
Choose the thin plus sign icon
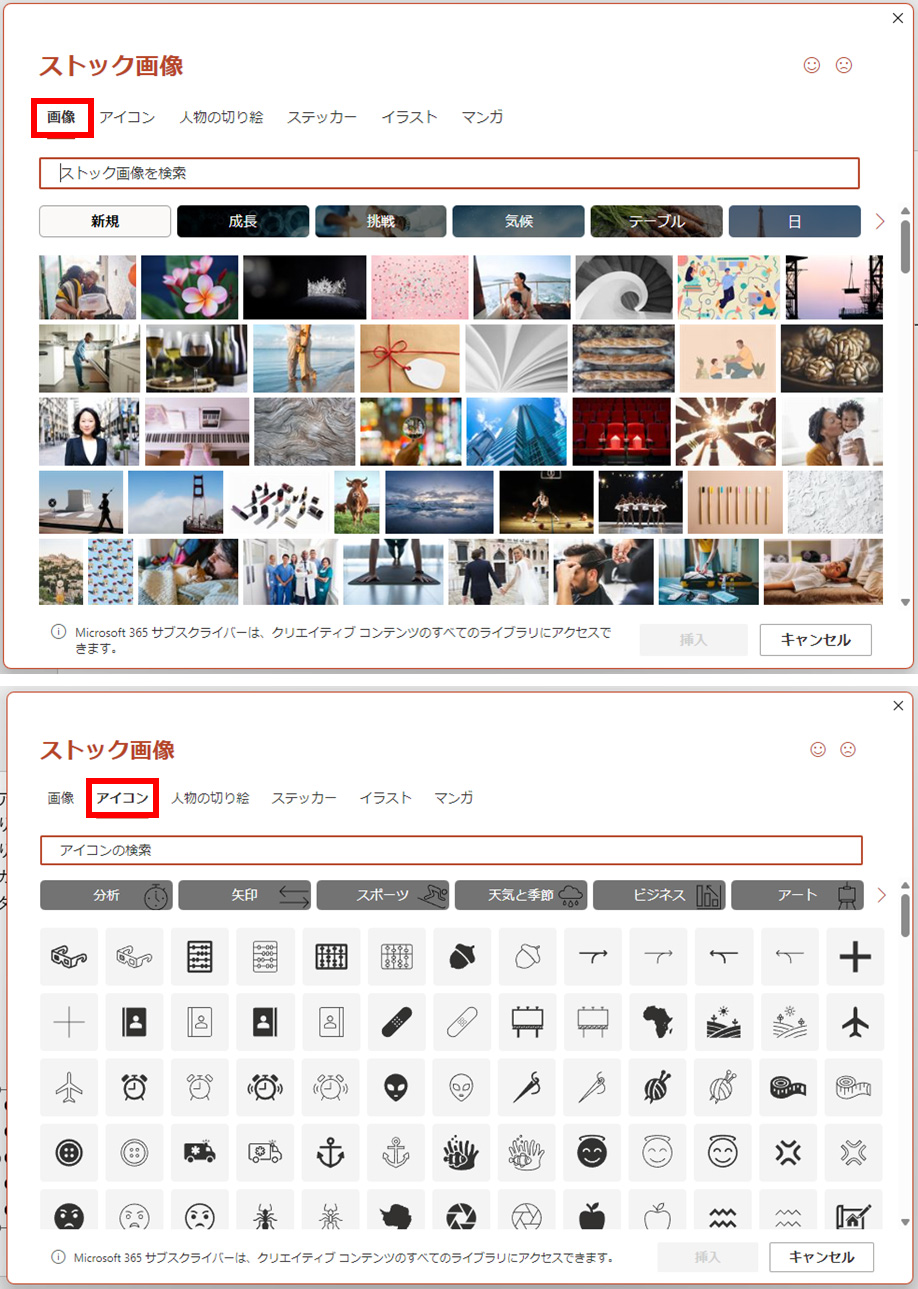[x=69, y=1022]
